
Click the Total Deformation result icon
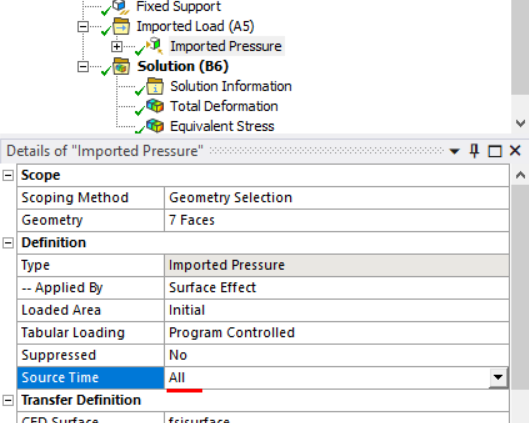click(155, 106)
